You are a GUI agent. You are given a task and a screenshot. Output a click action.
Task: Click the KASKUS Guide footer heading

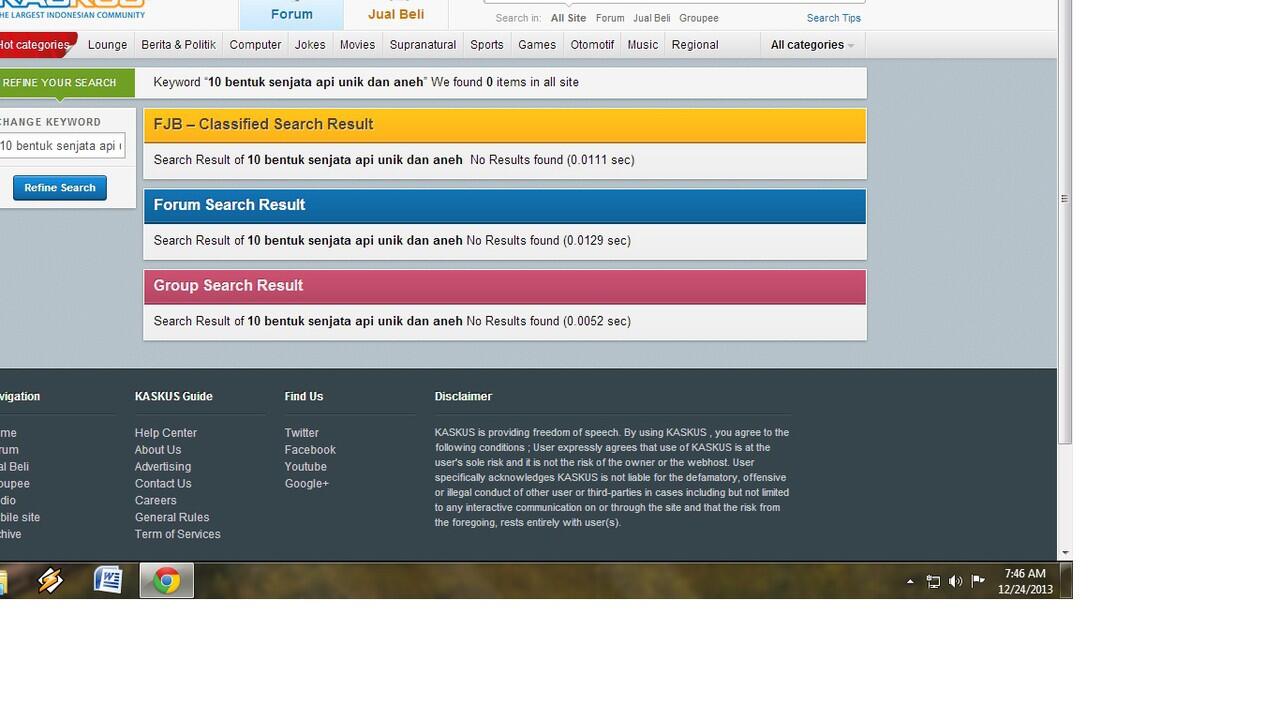(174, 397)
